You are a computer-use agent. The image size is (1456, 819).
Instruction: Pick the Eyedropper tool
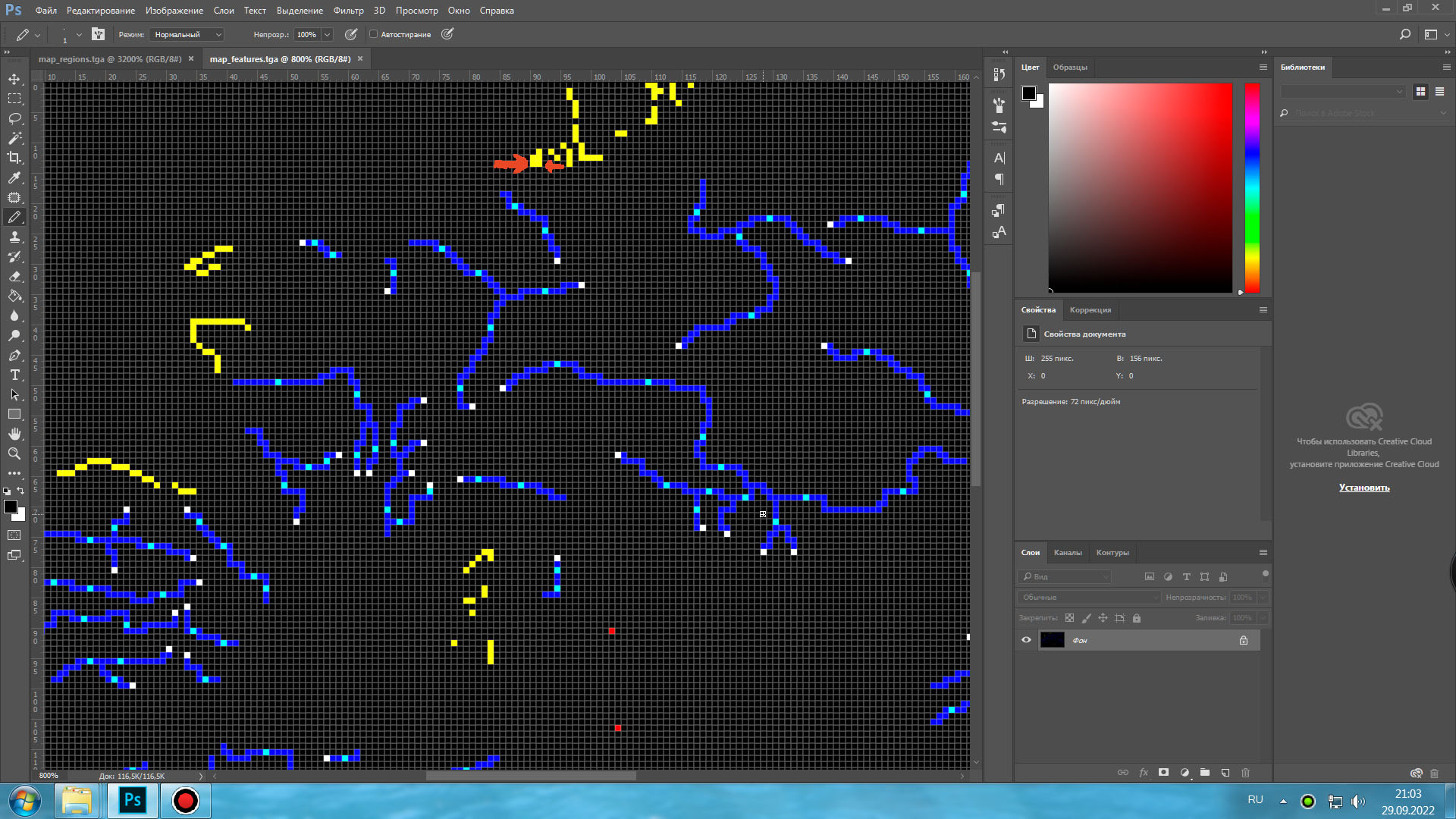coord(14,177)
